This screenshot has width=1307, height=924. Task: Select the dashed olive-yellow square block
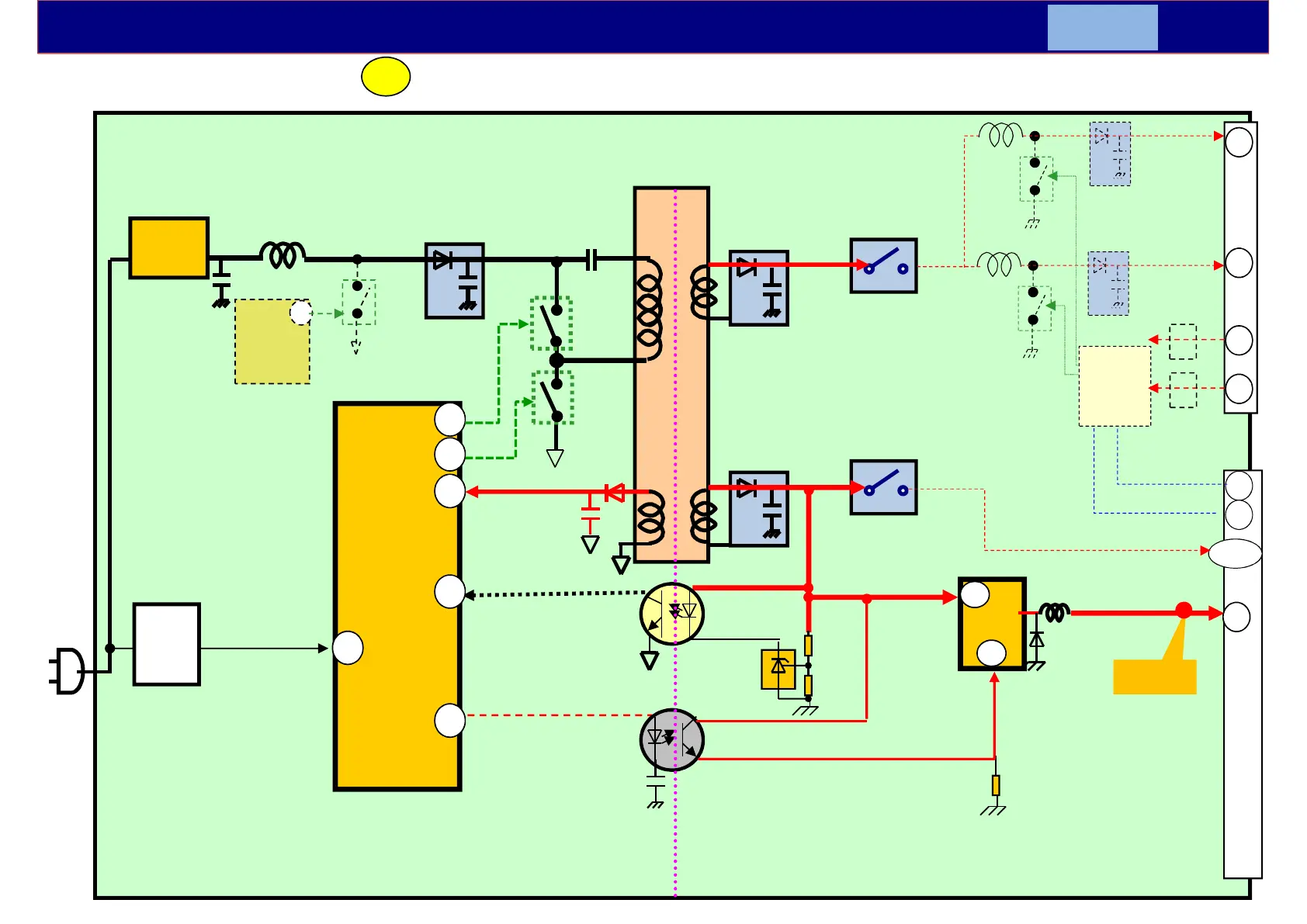(x=272, y=342)
